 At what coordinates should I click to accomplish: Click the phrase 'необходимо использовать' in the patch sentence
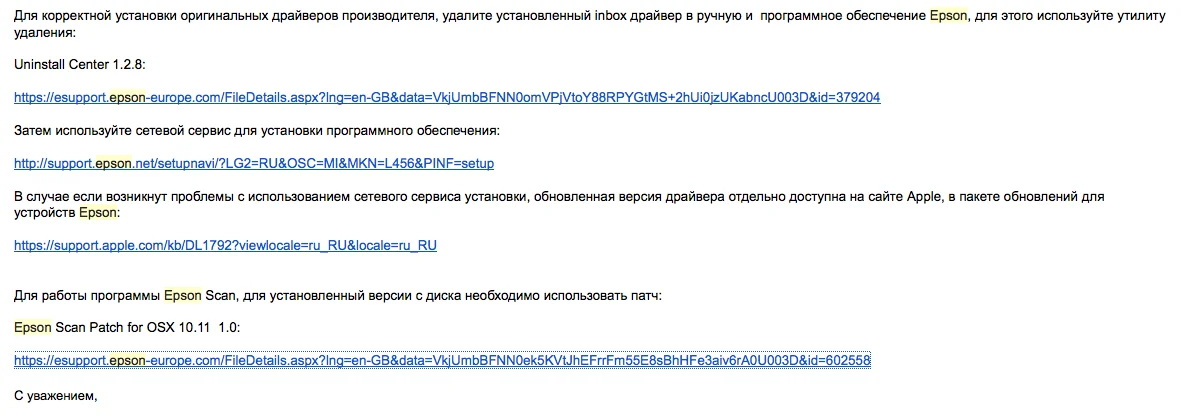546,295
